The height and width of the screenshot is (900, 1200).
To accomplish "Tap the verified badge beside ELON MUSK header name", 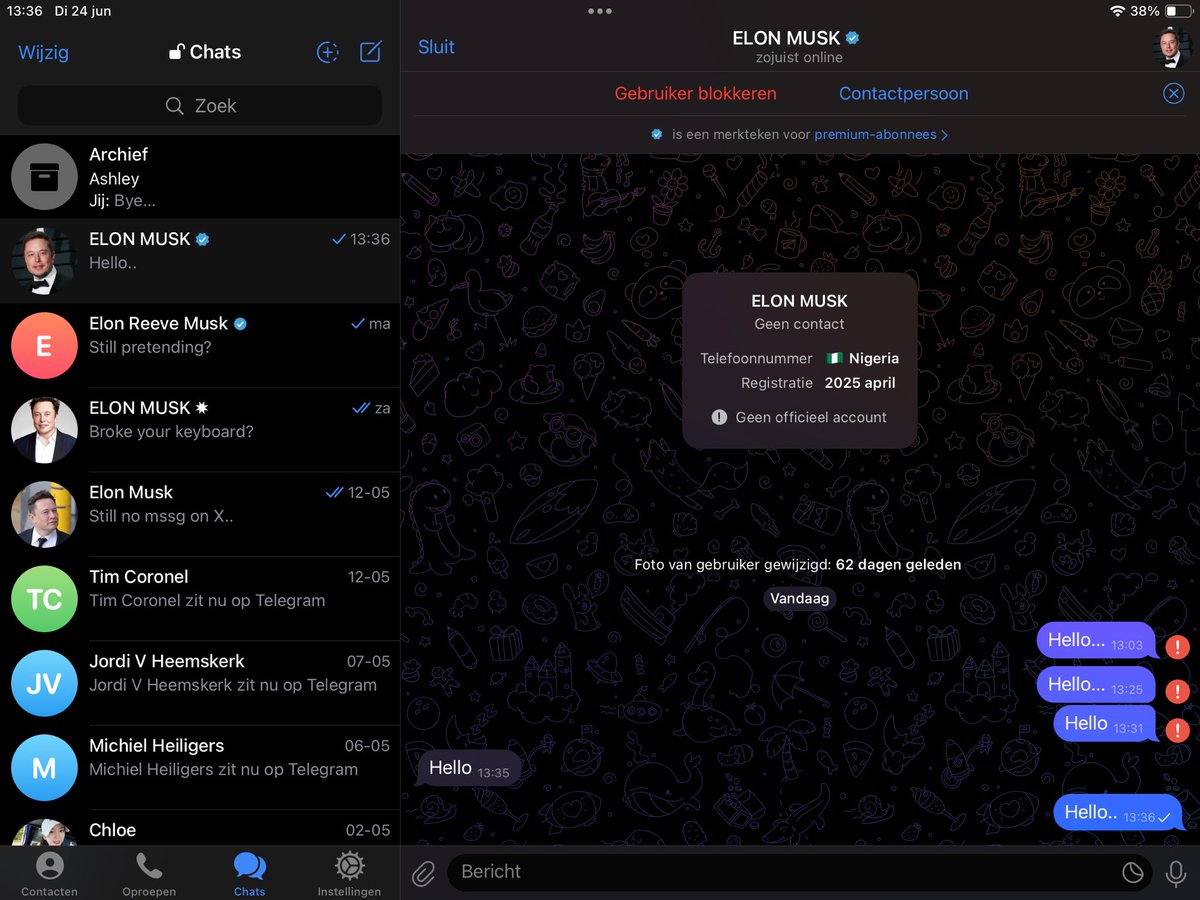I will pos(852,38).
